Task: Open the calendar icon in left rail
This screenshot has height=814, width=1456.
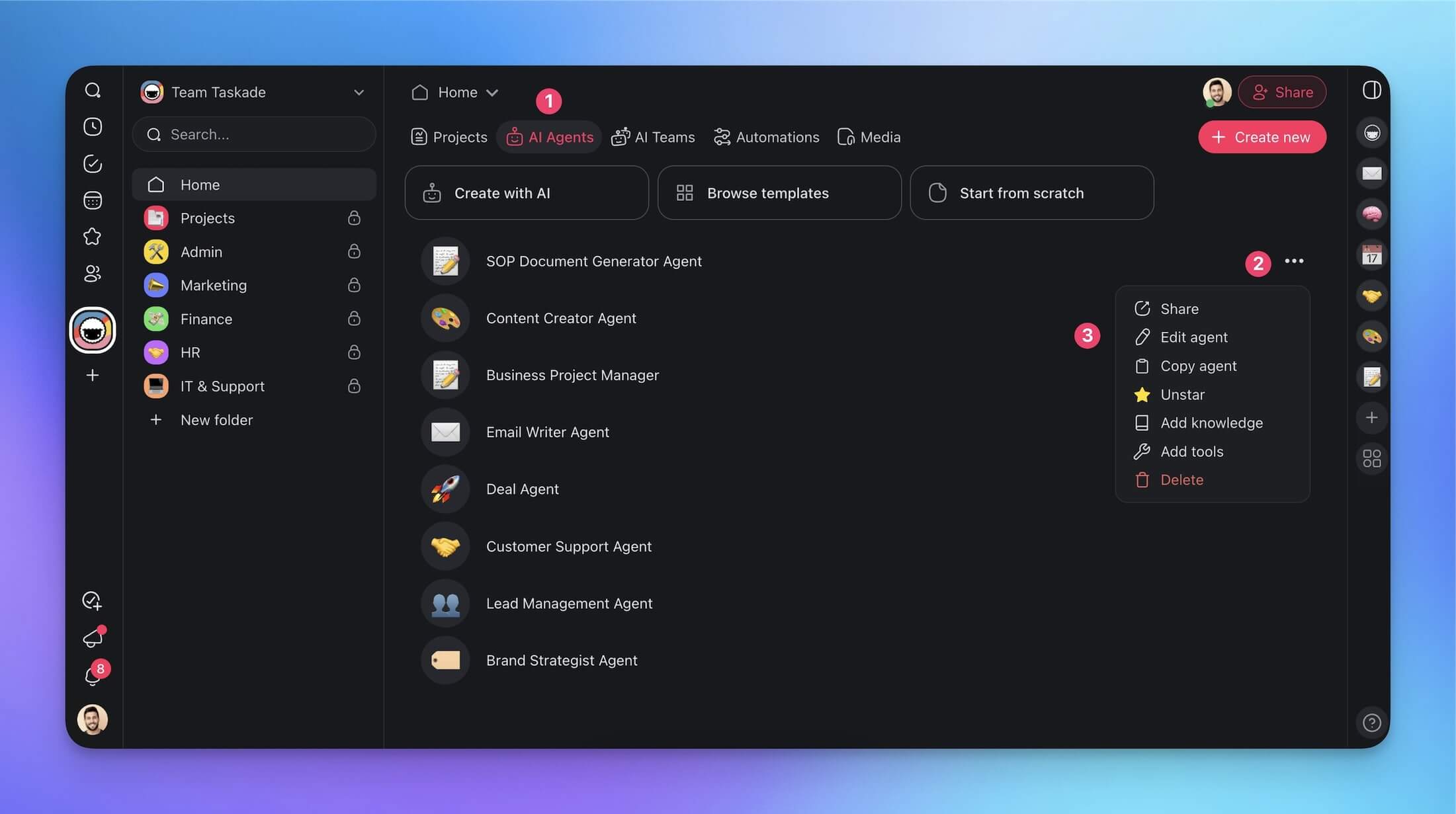Action: 93,200
